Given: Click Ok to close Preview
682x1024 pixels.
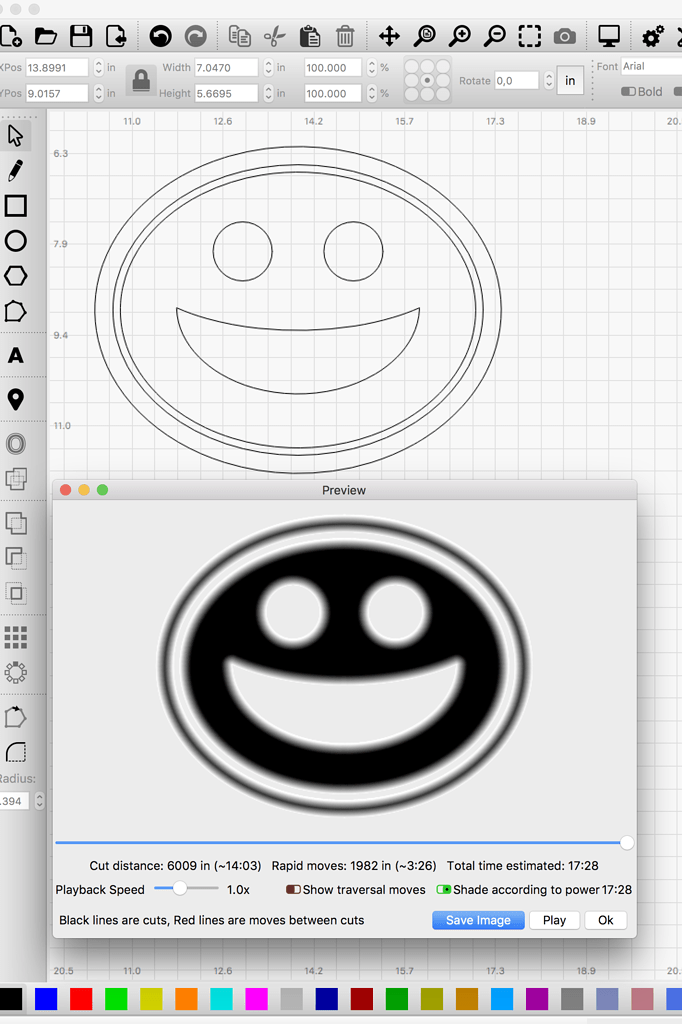Looking at the screenshot, I should click(x=606, y=920).
